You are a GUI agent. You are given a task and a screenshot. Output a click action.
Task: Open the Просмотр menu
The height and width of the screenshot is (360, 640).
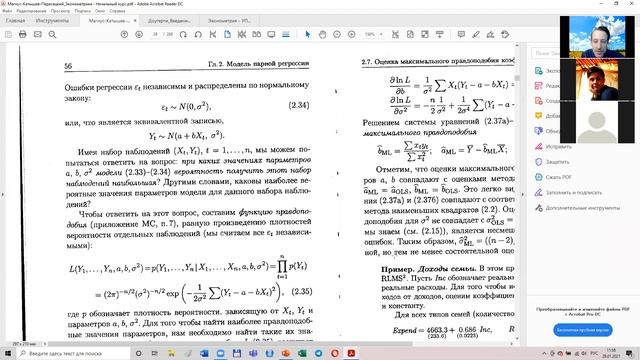(60, 11)
